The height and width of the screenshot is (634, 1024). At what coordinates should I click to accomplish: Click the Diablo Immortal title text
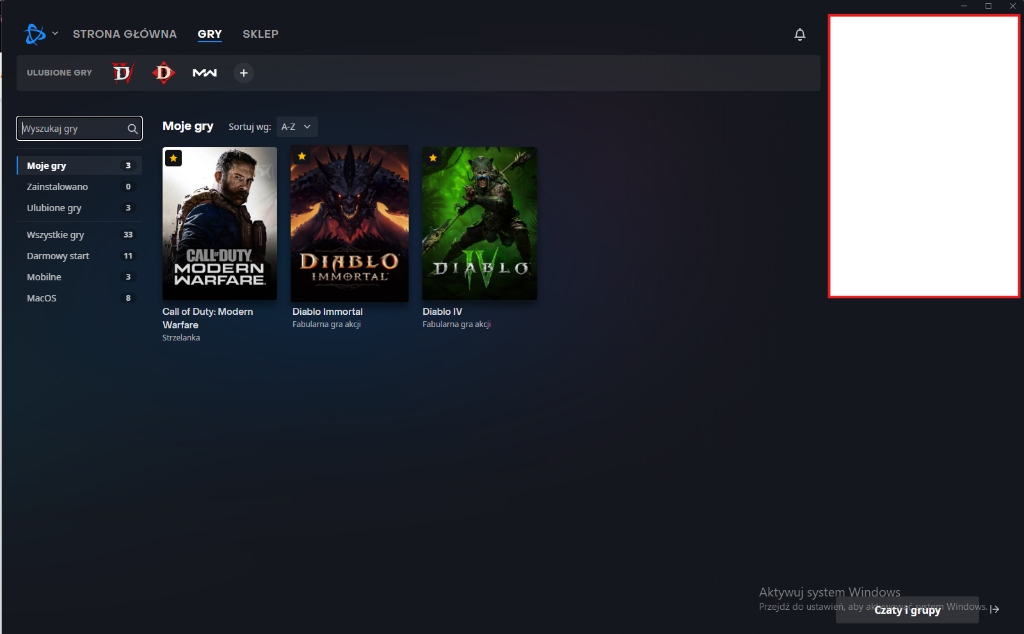(327, 311)
